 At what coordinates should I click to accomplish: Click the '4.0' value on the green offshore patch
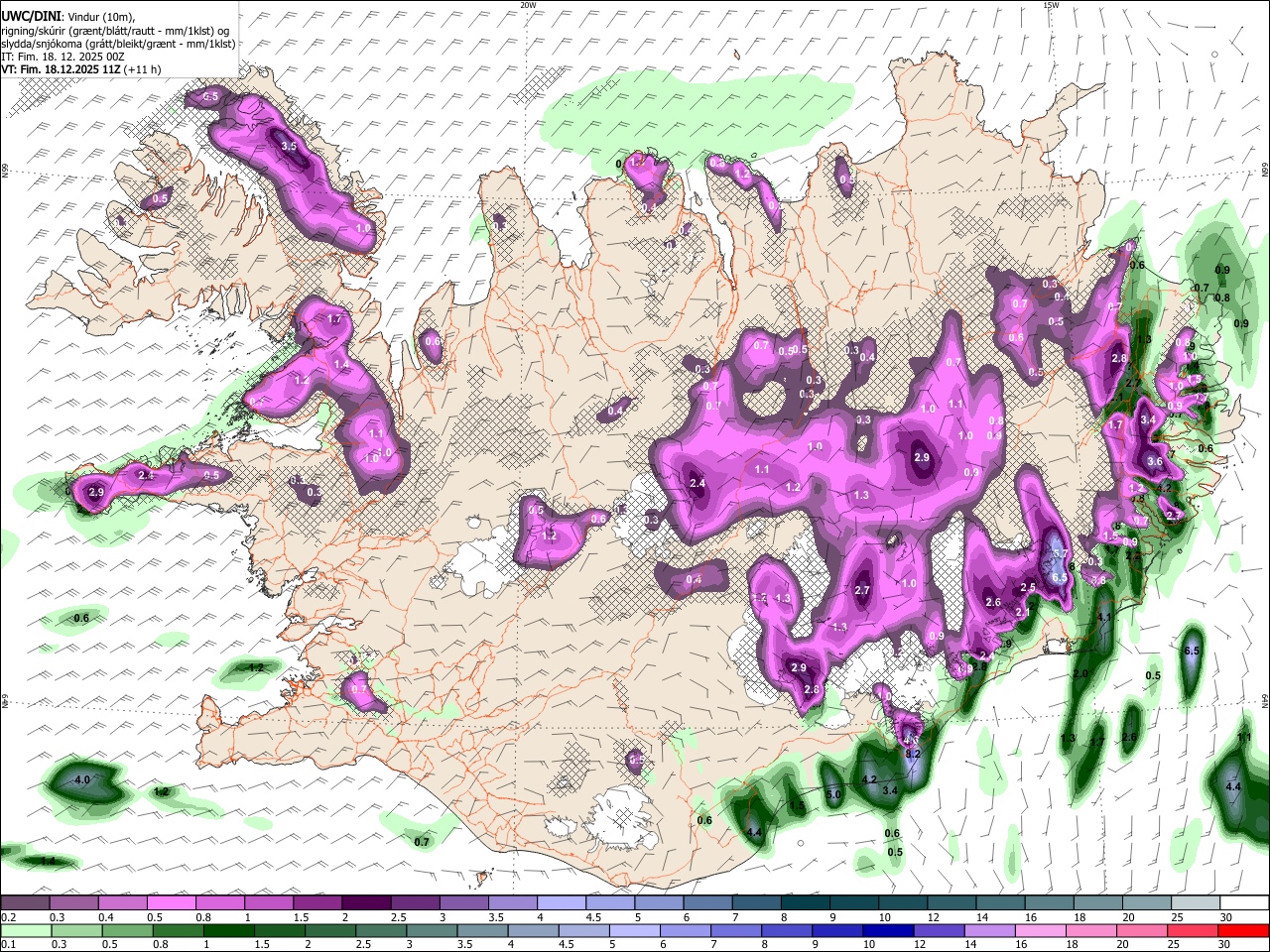tap(82, 780)
